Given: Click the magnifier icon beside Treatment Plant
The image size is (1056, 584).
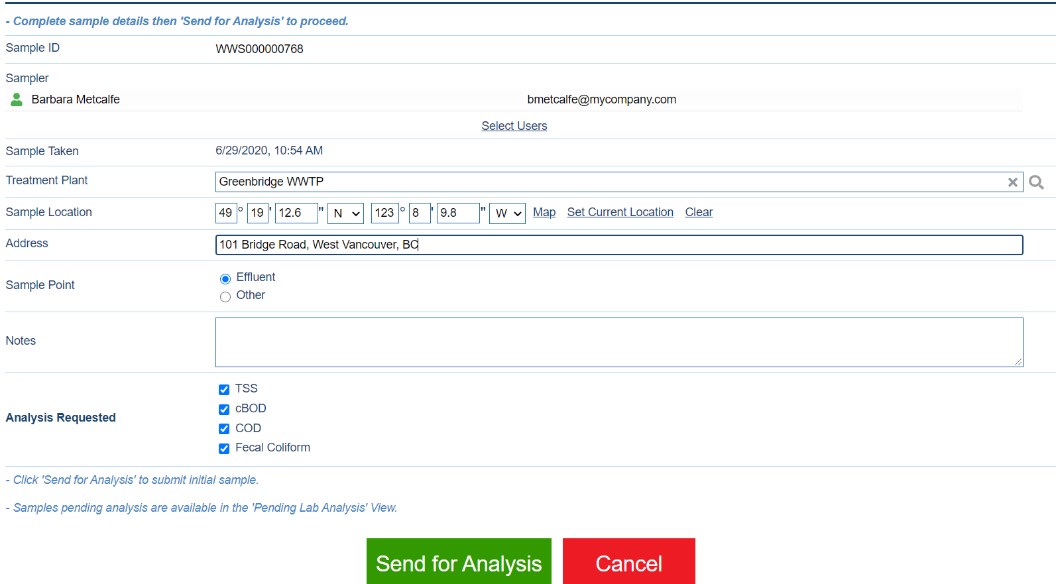Looking at the screenshot, I should (1037, 182).
